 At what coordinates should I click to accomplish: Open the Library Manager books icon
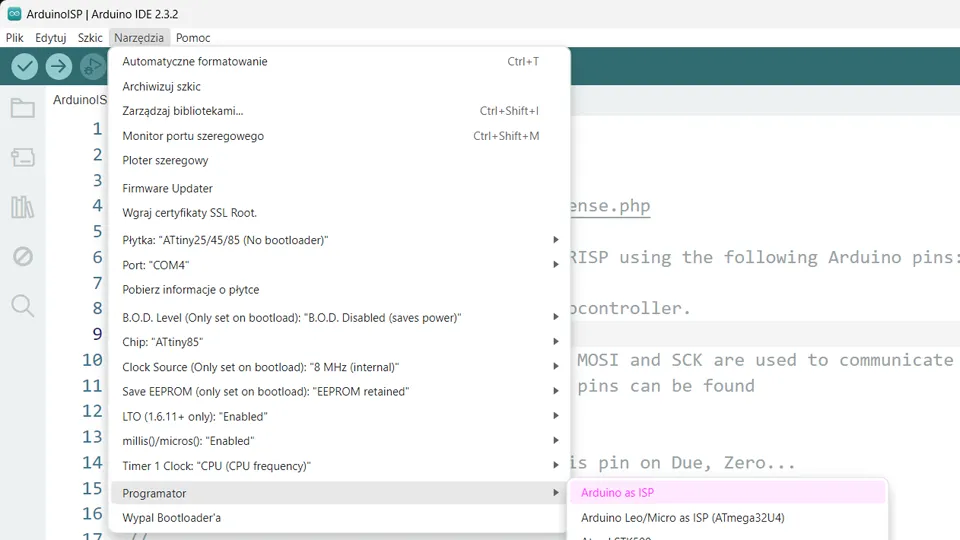coord(22,207)
